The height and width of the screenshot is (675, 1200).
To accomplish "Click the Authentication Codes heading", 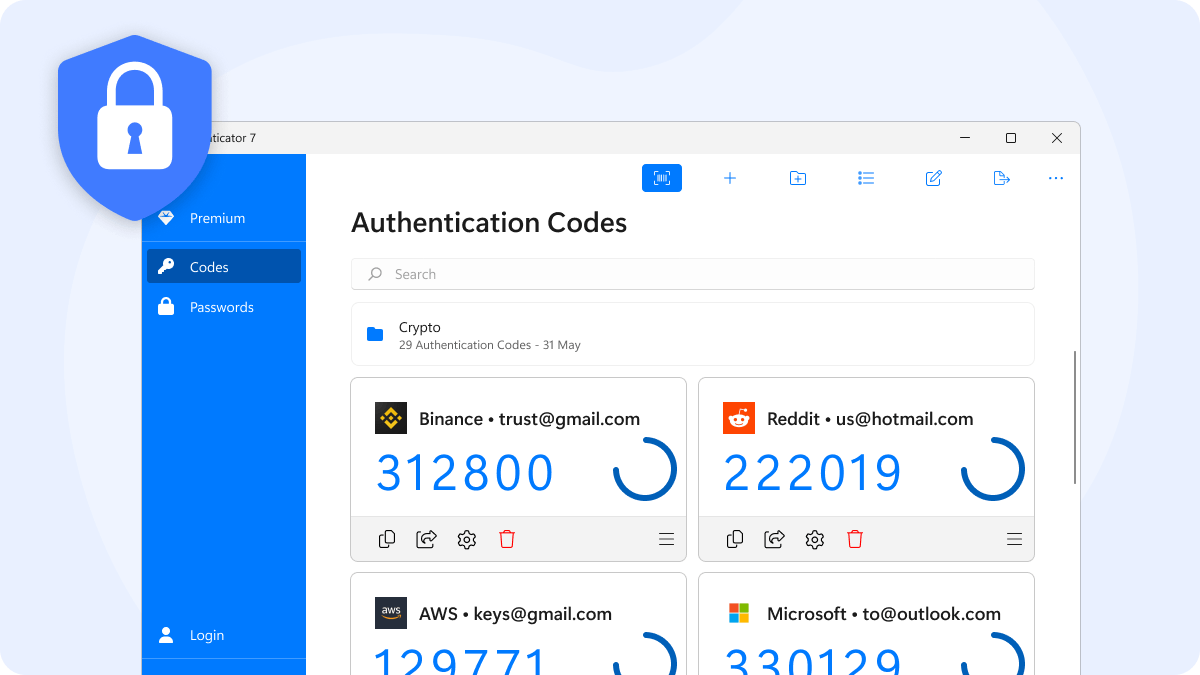I will 489,222.
